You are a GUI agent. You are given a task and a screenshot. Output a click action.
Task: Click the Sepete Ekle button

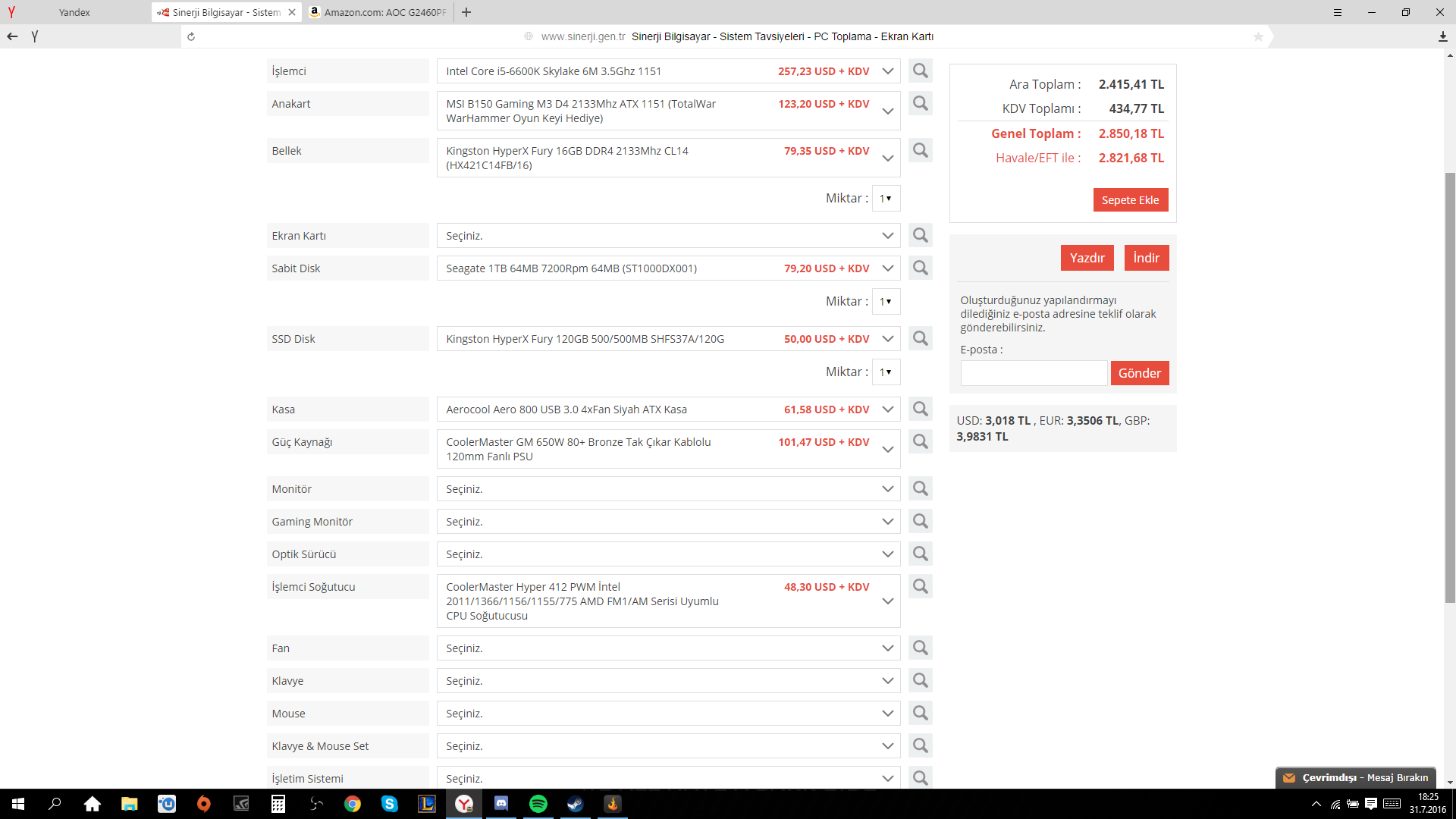pyautogui.click(x=1130, y=200)
